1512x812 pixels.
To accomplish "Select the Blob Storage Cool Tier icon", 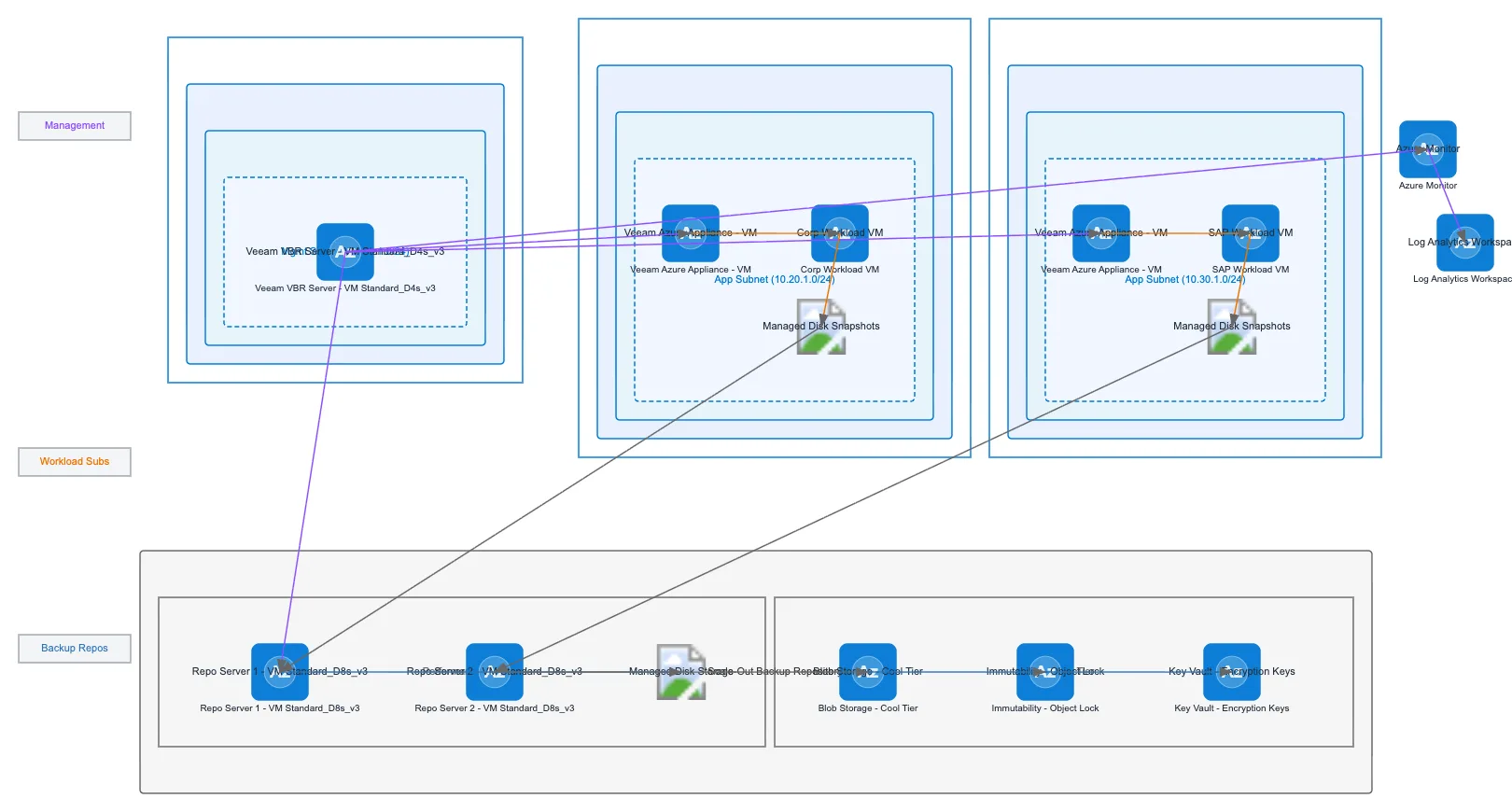I will 868,672.
